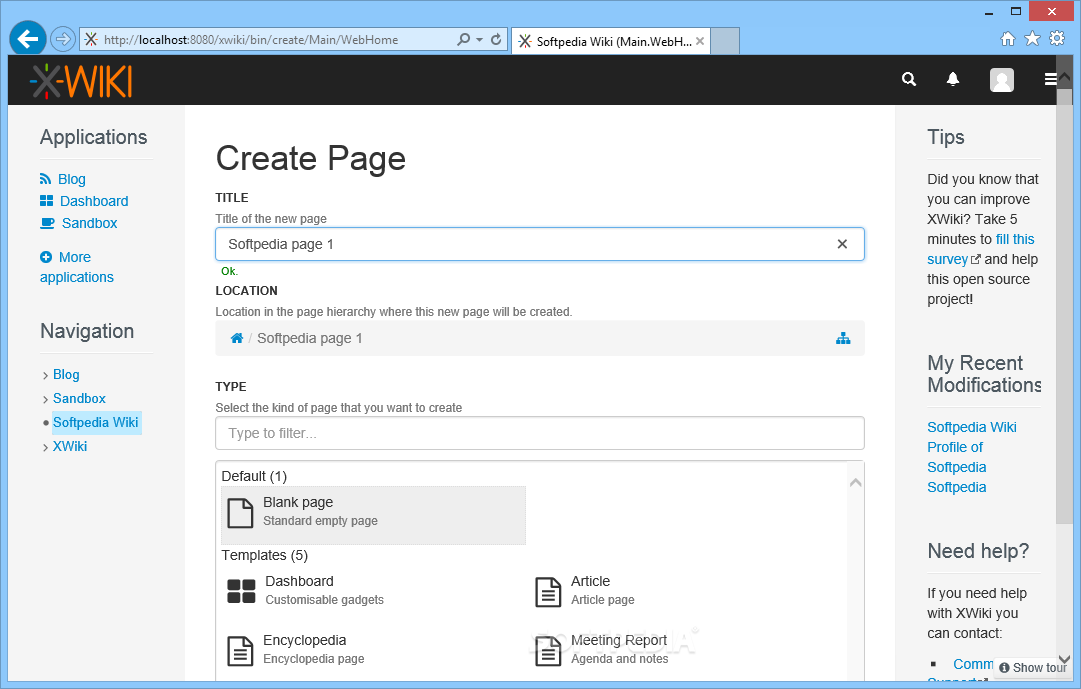Image resolution: width=1081 pixels, height=689 pixels.
Task: Open the Sandbox application link
Action: (90, 223)
